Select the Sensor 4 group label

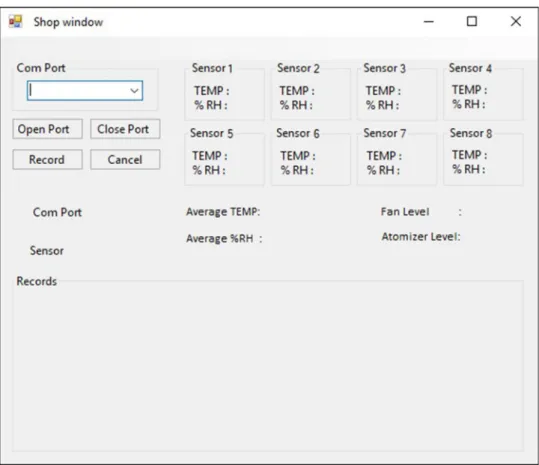click(470, 68)
